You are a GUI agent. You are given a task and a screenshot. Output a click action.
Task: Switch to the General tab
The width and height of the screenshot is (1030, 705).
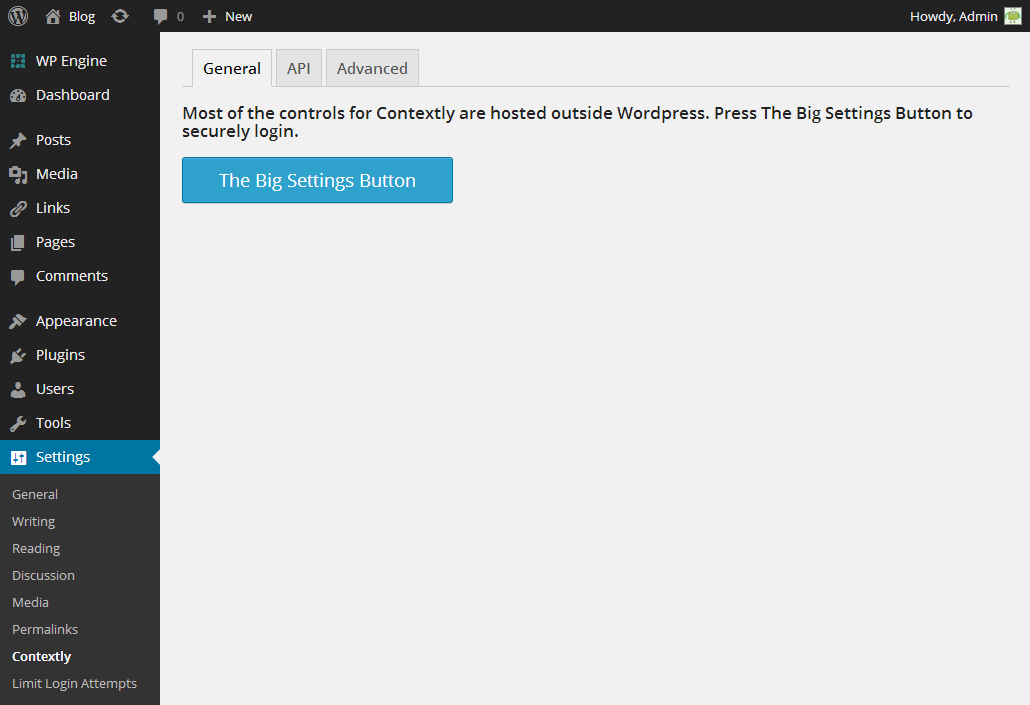tap(232, 68)
